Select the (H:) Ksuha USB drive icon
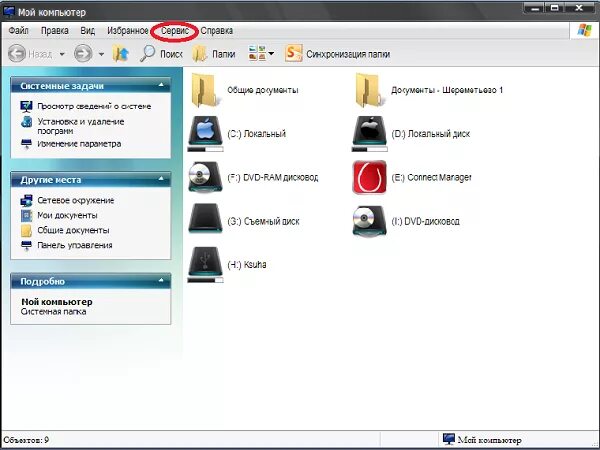The height and width of the screenshot is (450, 600). click(205, 261)
